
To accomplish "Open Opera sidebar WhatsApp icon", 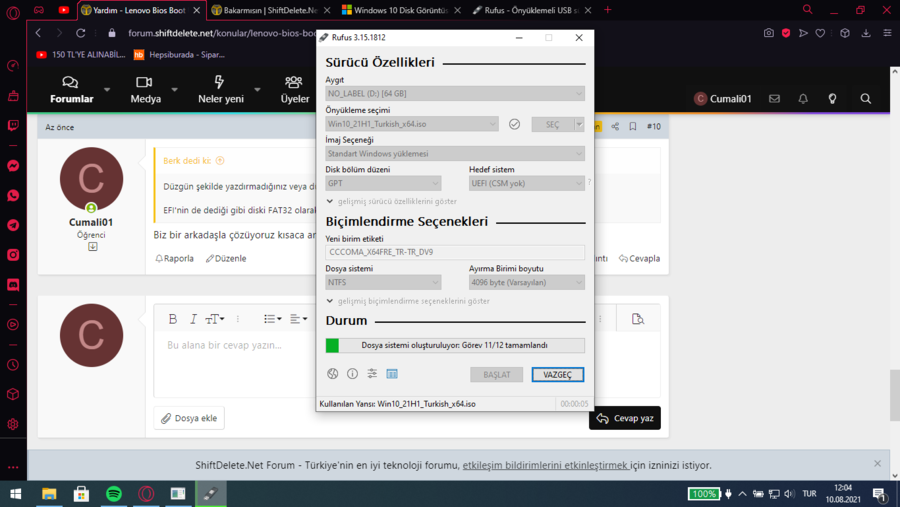I will click(x=13, y=196).
